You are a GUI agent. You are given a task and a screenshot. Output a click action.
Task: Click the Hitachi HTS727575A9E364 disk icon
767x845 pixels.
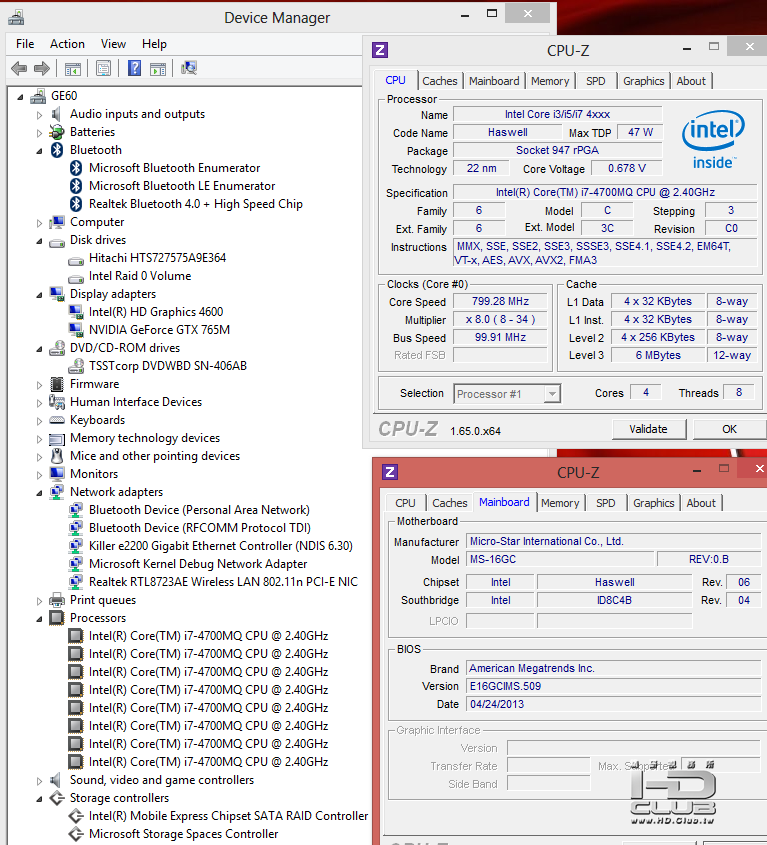[x=76, y=261]
